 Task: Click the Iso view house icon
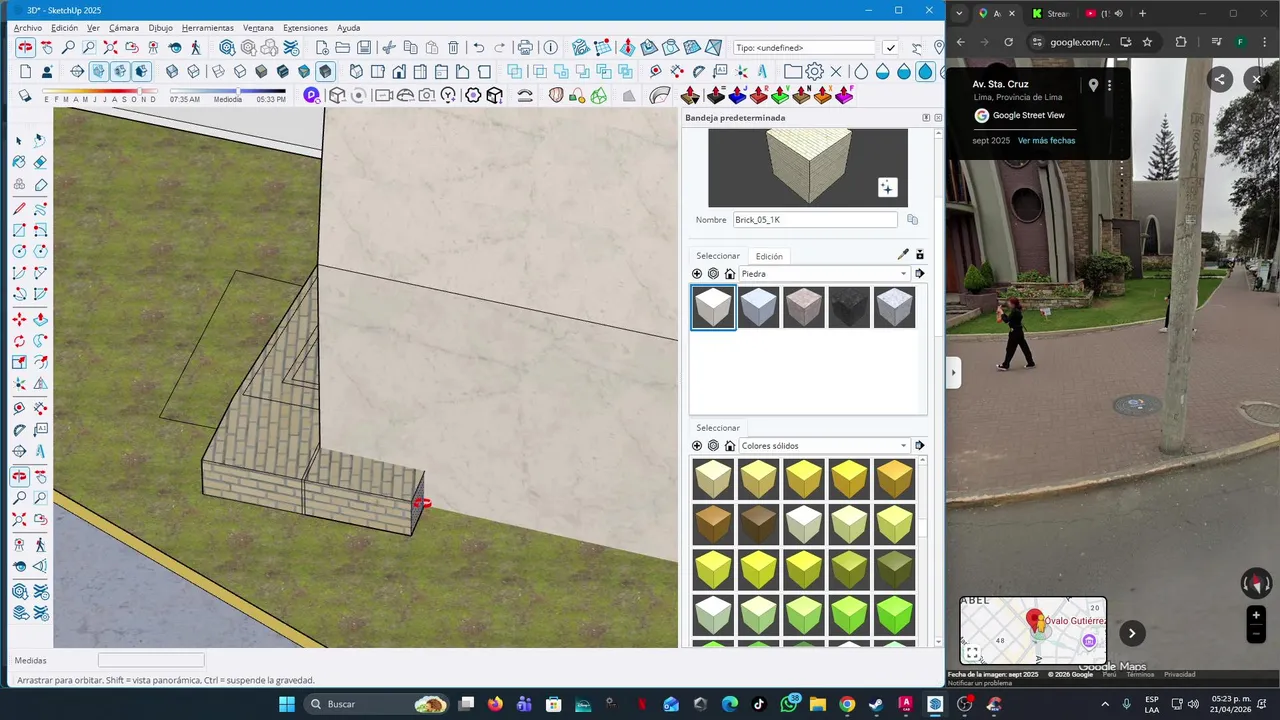click(x=356, y=72)
